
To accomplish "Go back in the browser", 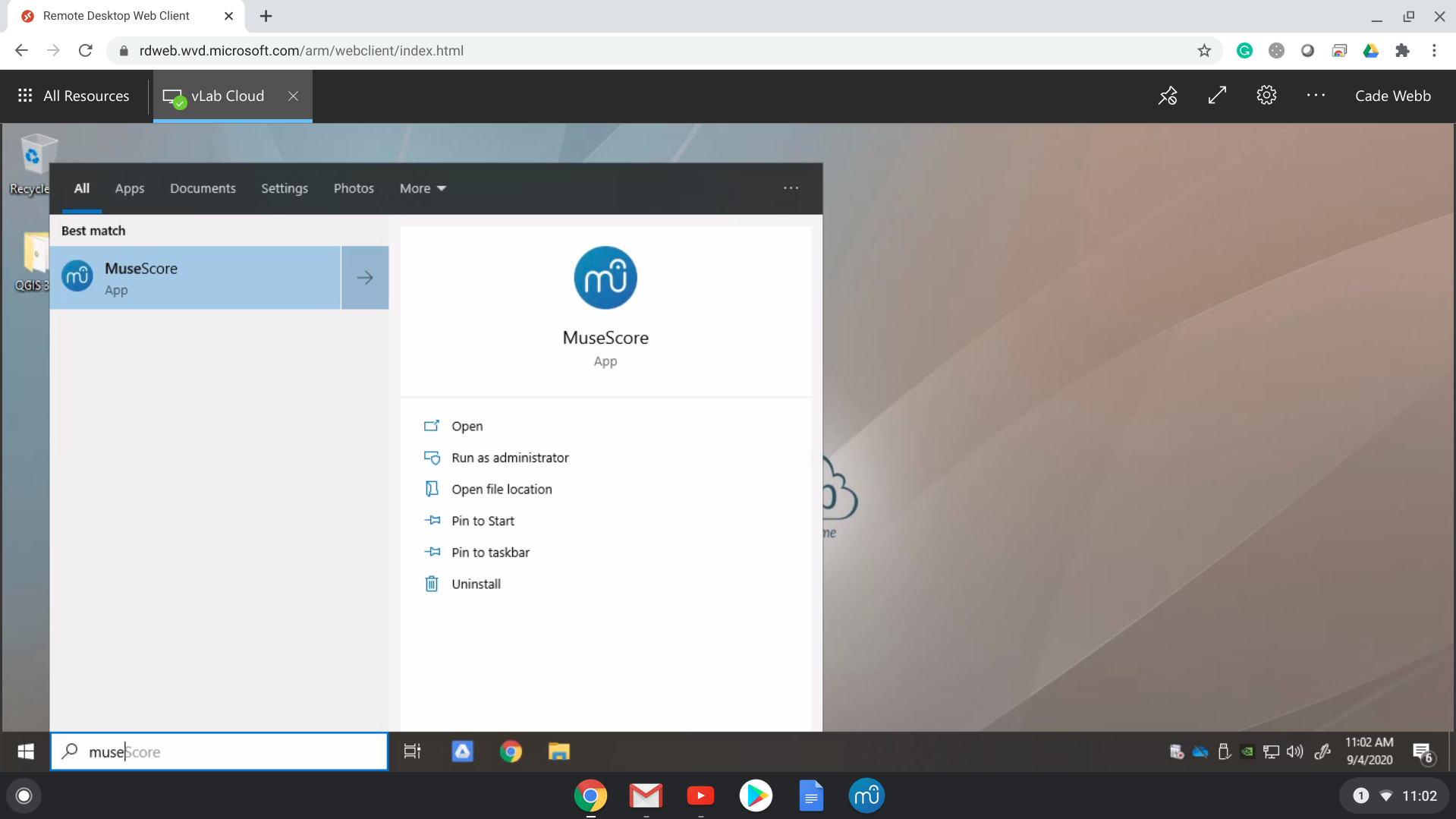I will 21,51.
